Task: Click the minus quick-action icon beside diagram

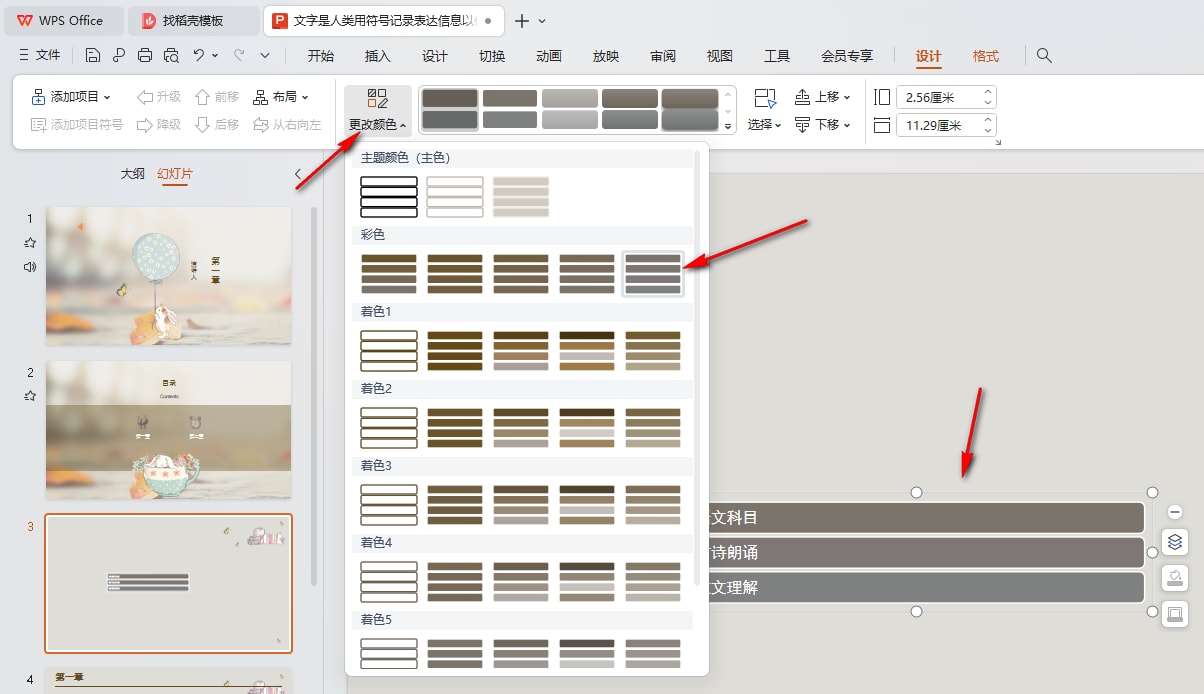Action: coord(1175,512)
